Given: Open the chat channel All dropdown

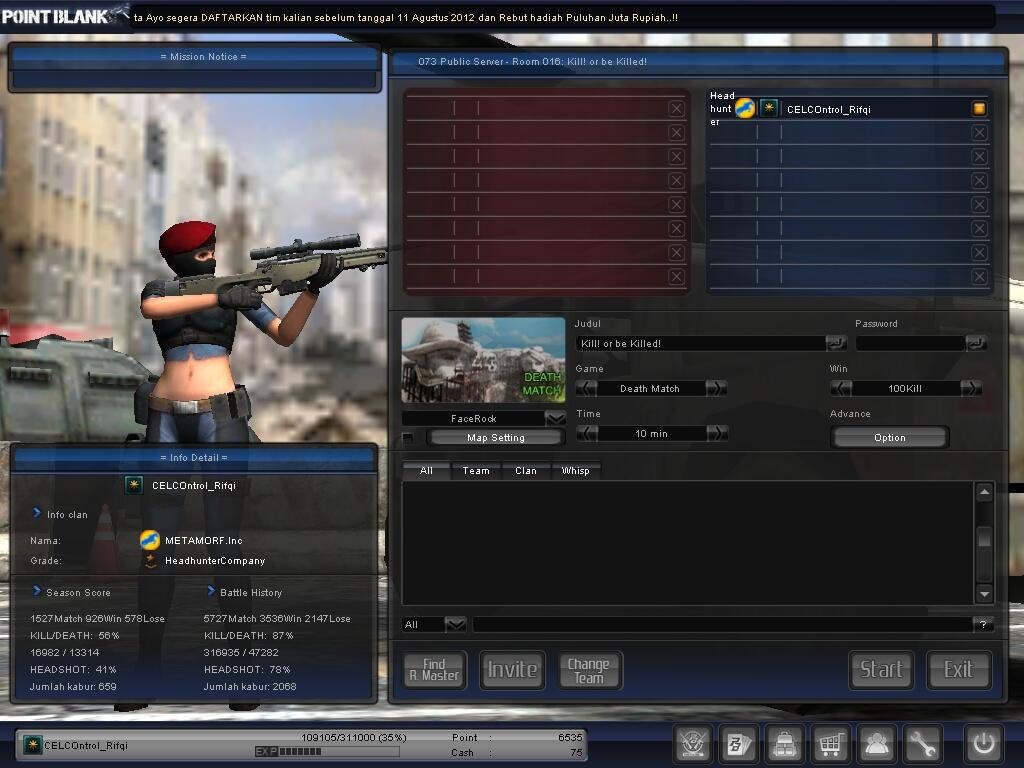Looking at the screenshot, I should tap(455, 624).
